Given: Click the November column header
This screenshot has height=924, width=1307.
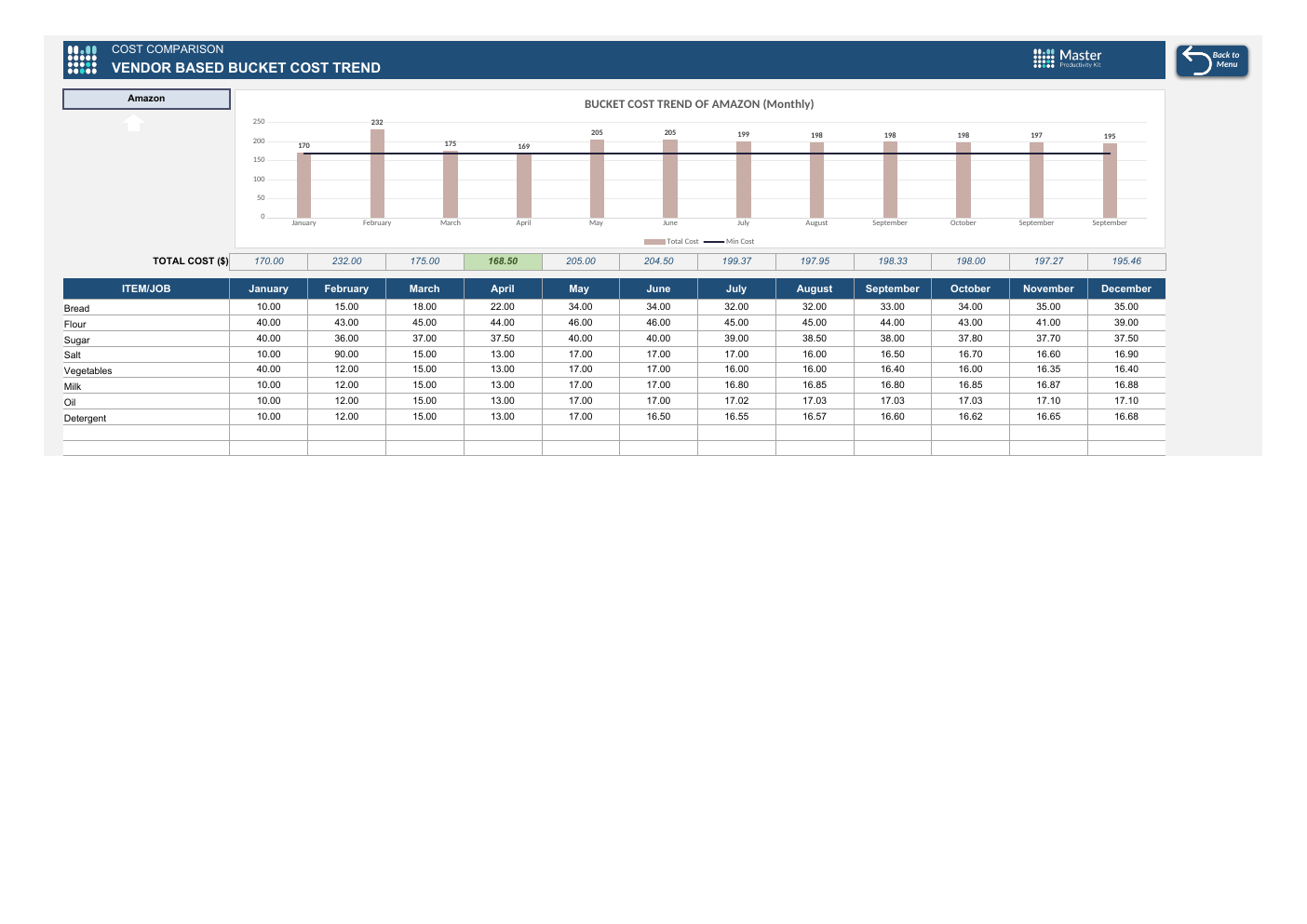Looking at the screenshot, I should point(1048,288).
